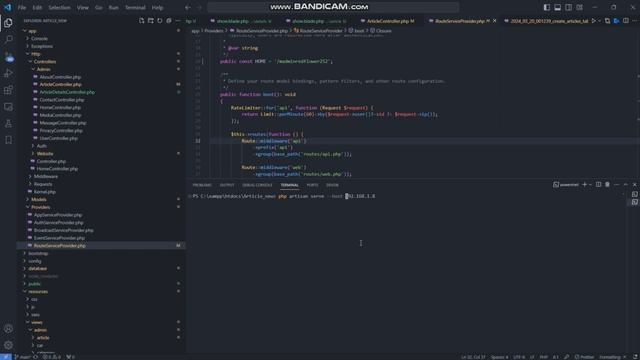Switch to PORTS panel tab
640x360 pixels.
click(312, 185)
